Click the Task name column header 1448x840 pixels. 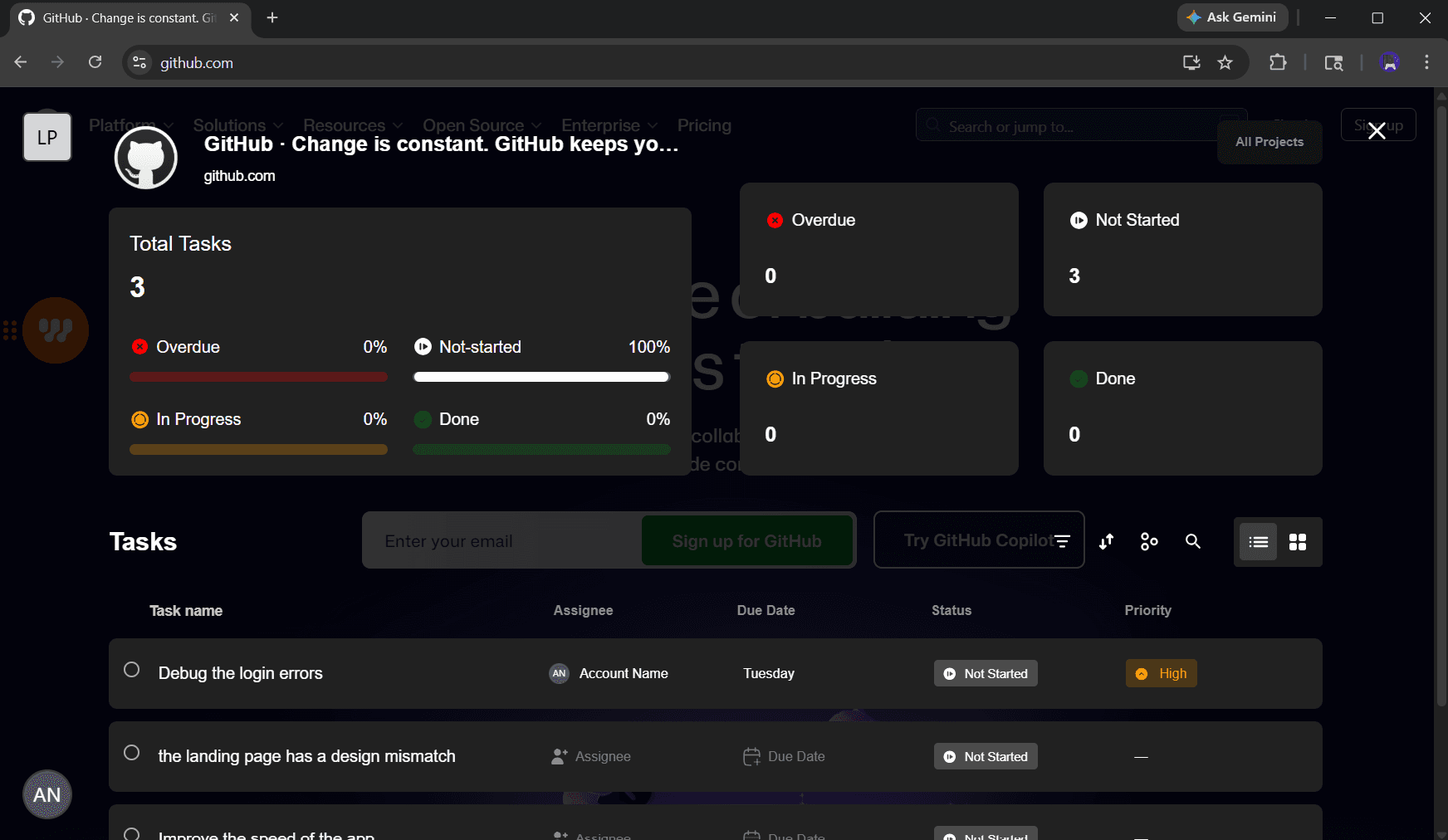(186, 610)
